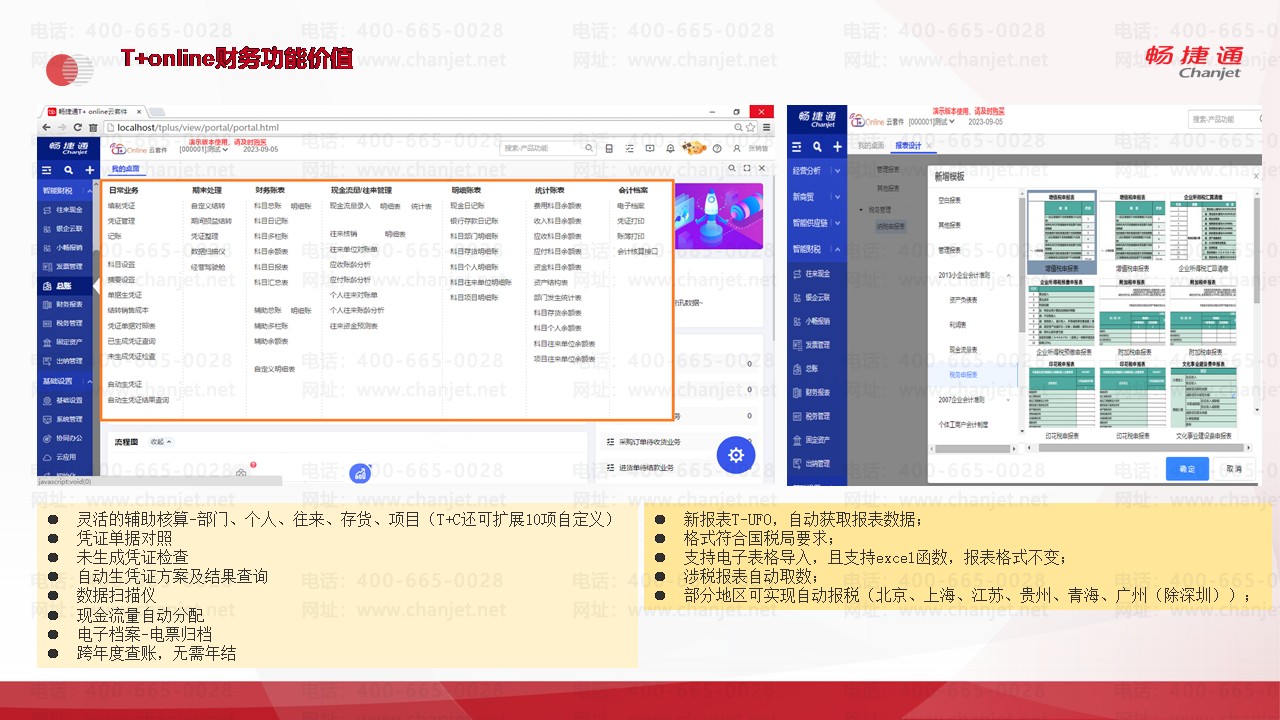Open 科目总账 under 财务账表
The image size is (1280, 720).
point(268,206)
